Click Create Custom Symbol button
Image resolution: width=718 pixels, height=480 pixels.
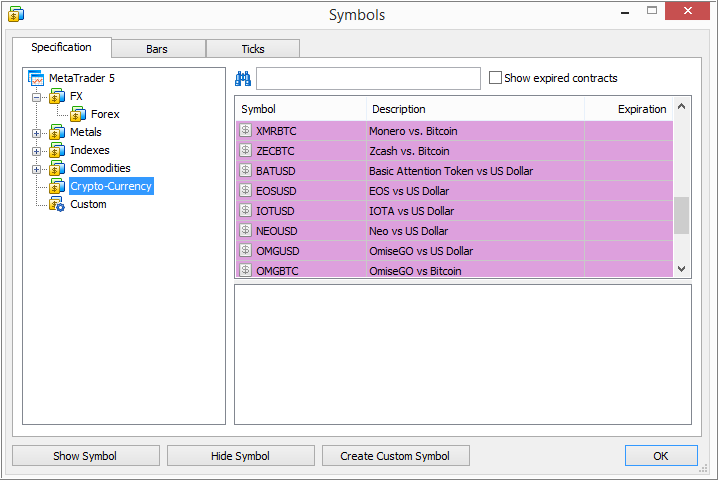395,456
